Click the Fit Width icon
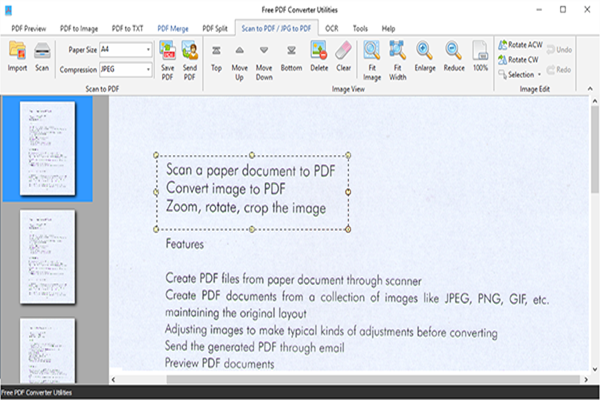The height and width of the screenshot is (400, 600). tap(397, 52)
